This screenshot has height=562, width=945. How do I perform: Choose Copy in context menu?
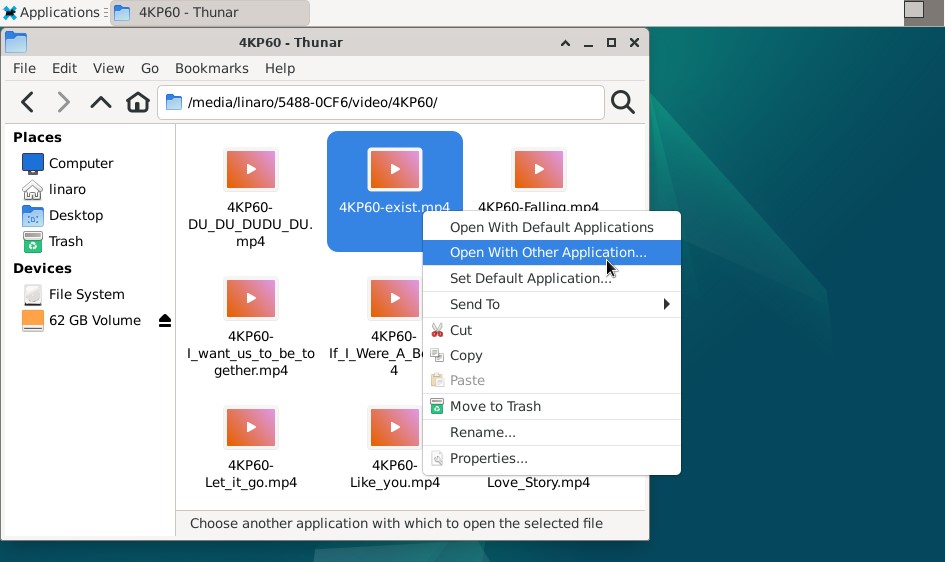pyautogui.click(x=551, y=355)
